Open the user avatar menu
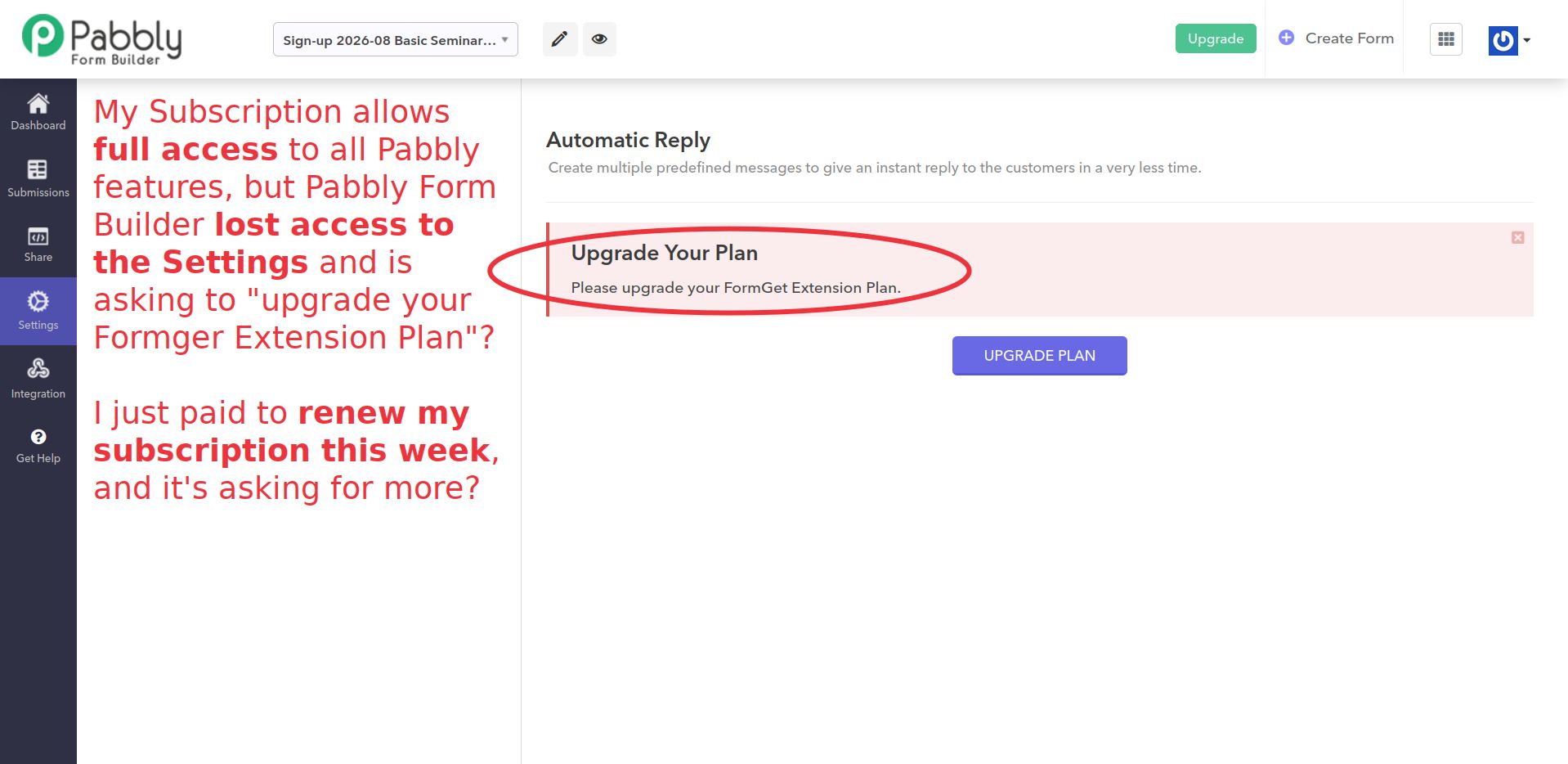1568x764 pixels. point(1503,40)
